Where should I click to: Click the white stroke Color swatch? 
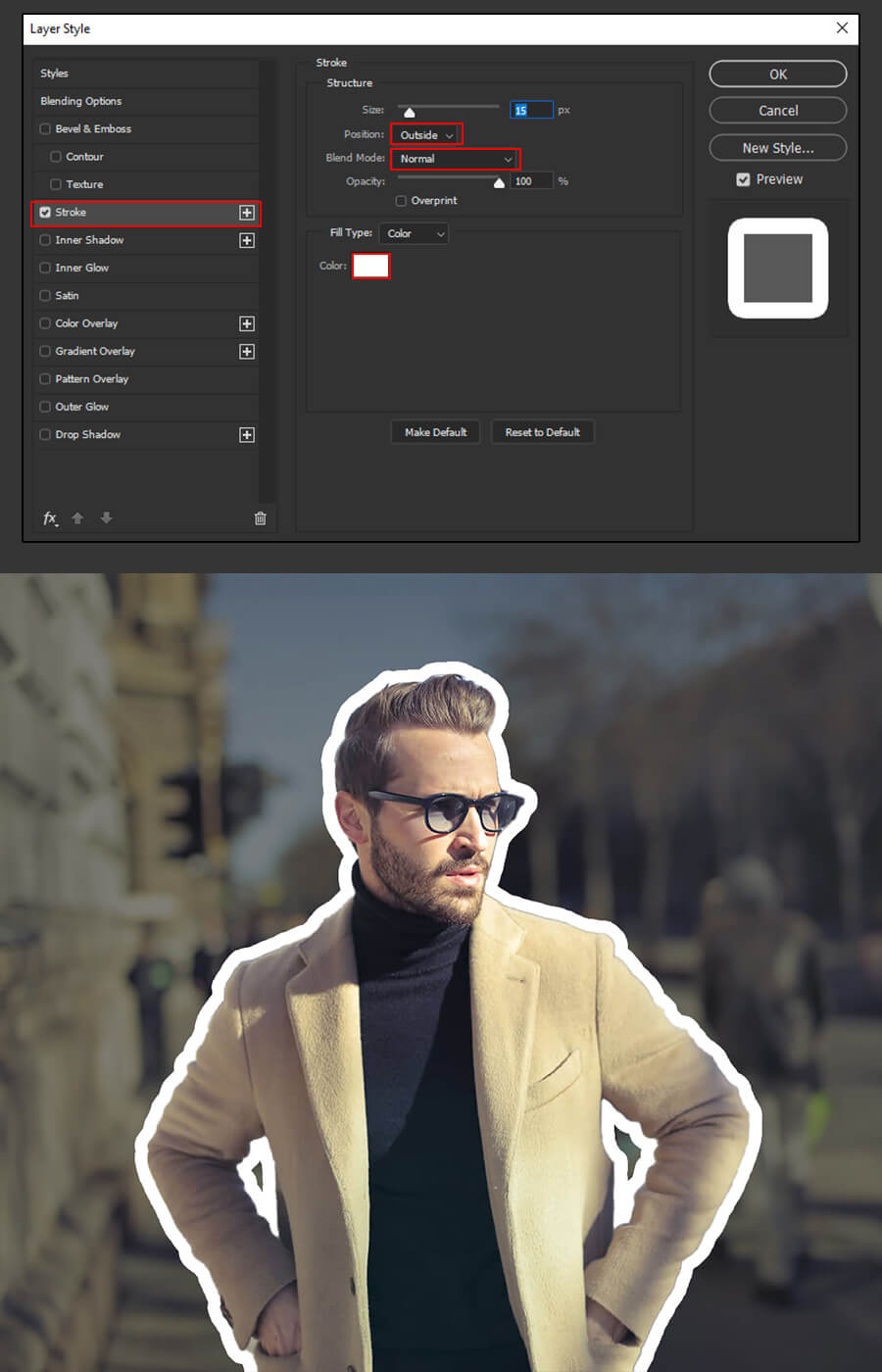pos(371,266)
